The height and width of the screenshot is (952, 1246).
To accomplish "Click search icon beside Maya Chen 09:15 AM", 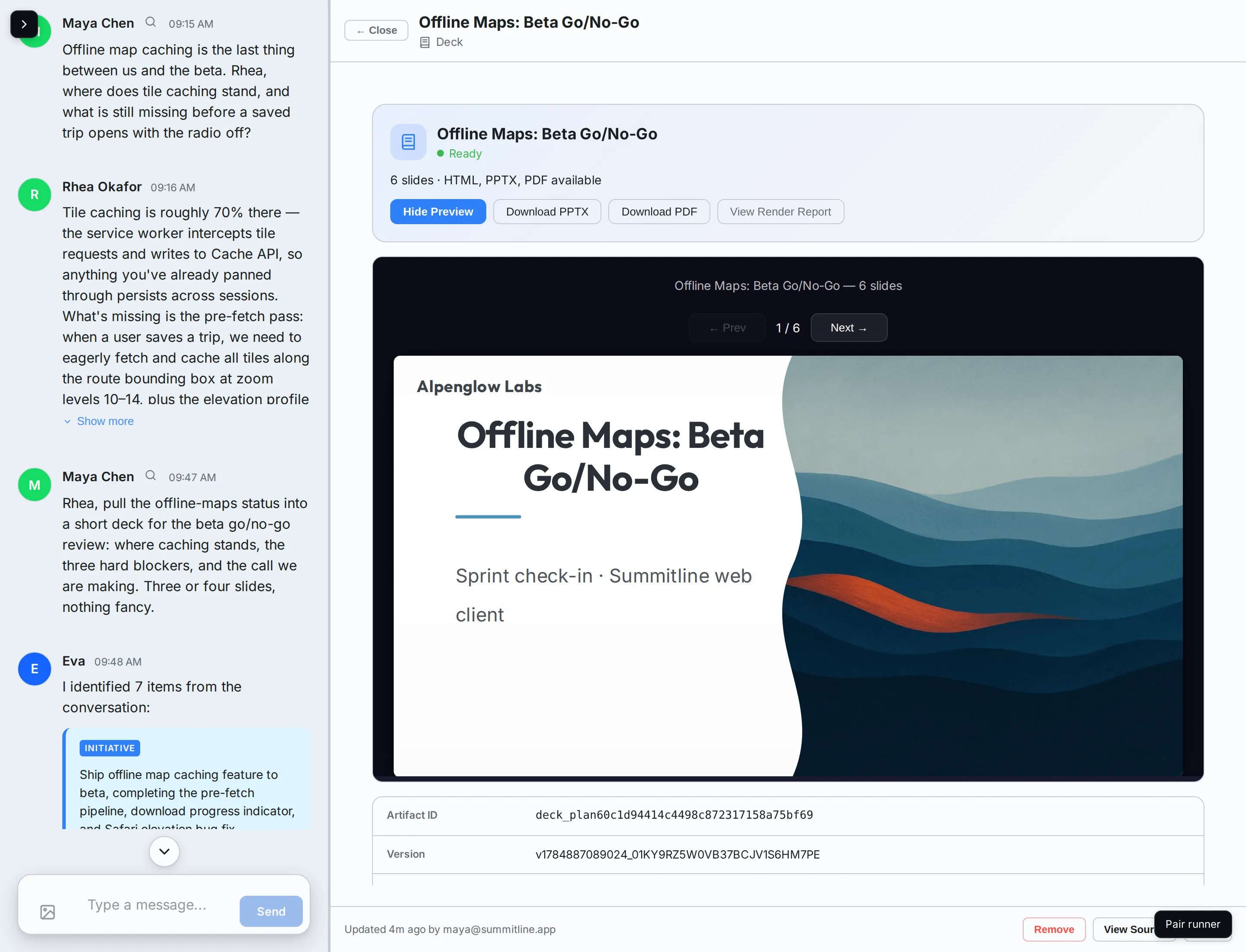I will tap(150, 22).
